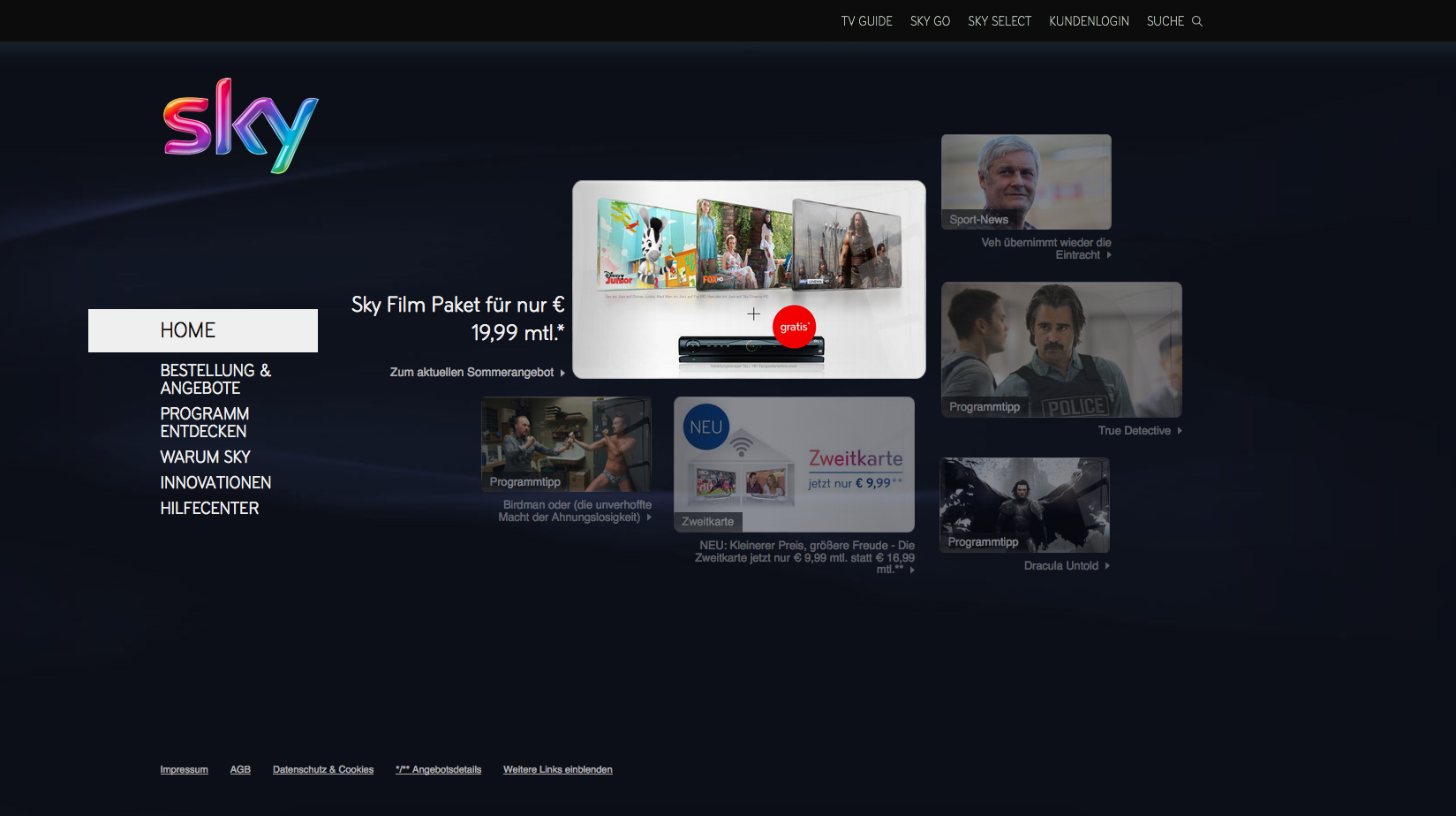The width and height of the screenshot is (1456, 816).
Task: Open KUNDENLOGIN in top navigation
Action: 1089,21
